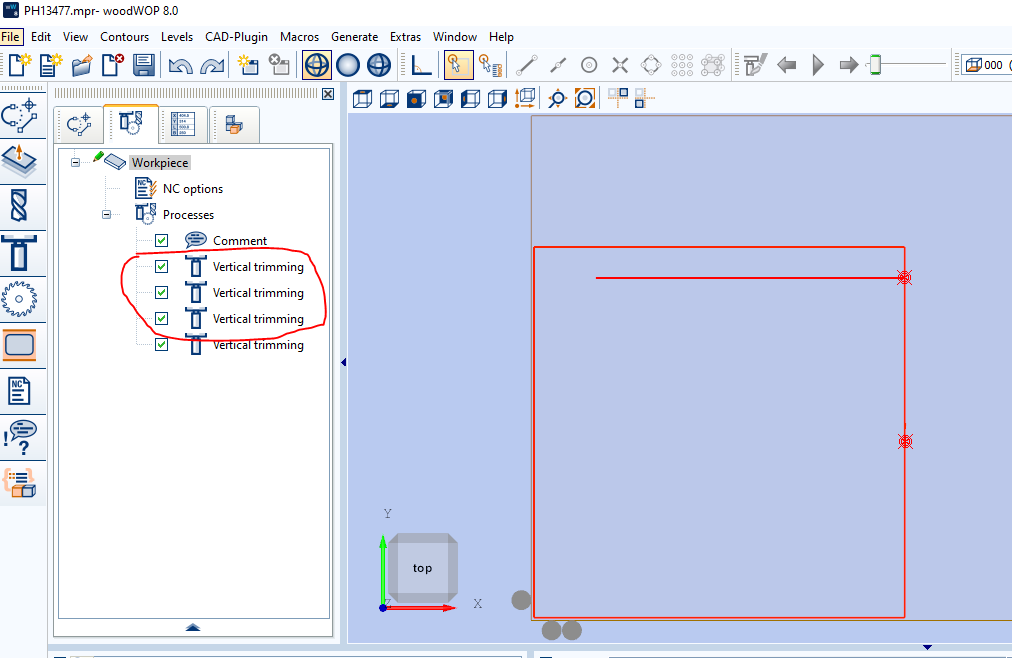
Task: Collapse left panel with side arrow
Action: (343, 363)
